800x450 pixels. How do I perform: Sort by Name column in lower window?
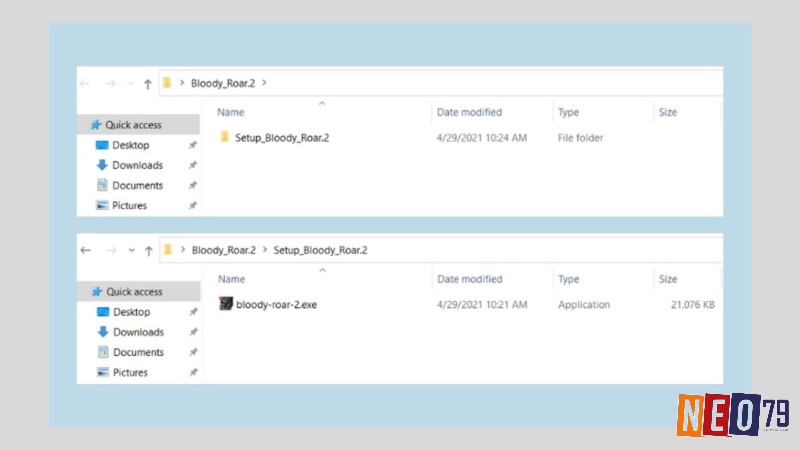click(x=232, y=279)
